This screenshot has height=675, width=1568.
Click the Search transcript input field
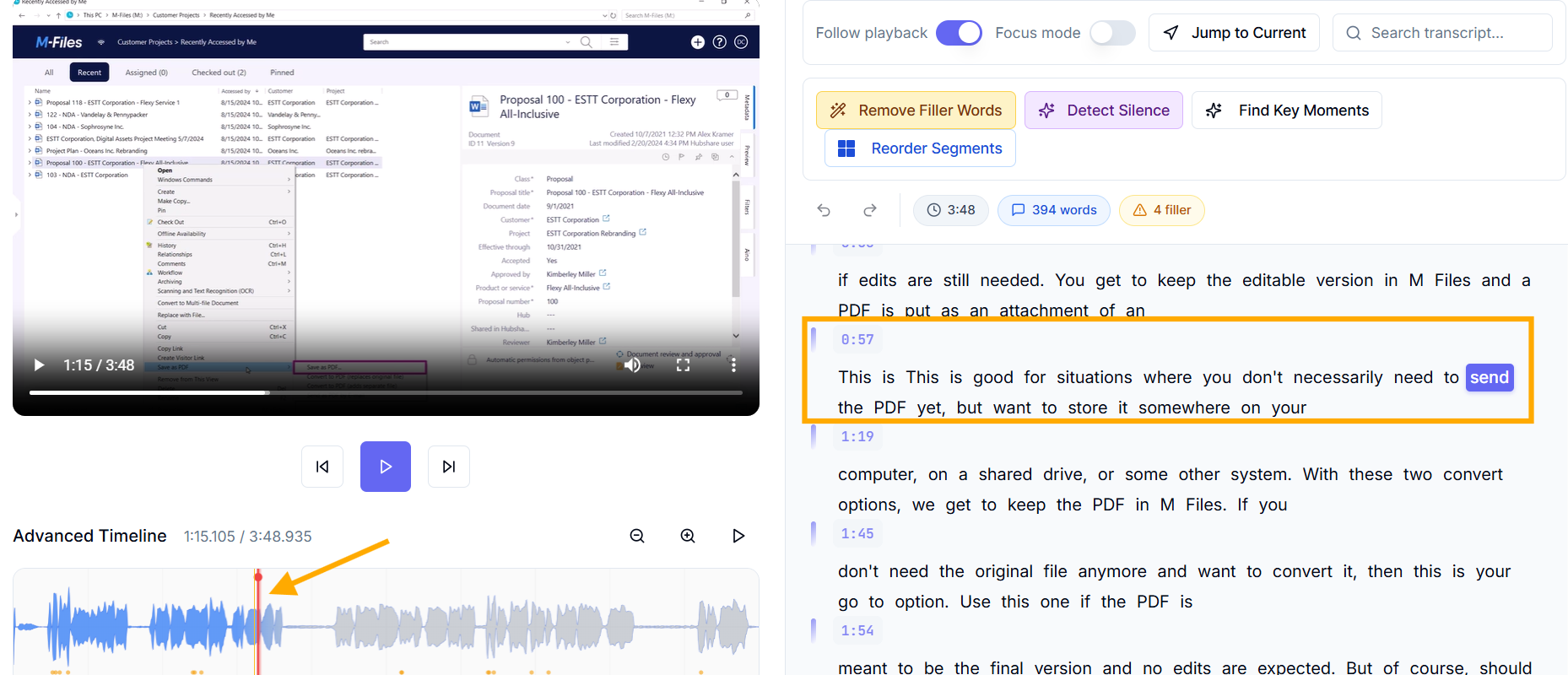point(1442,33)
